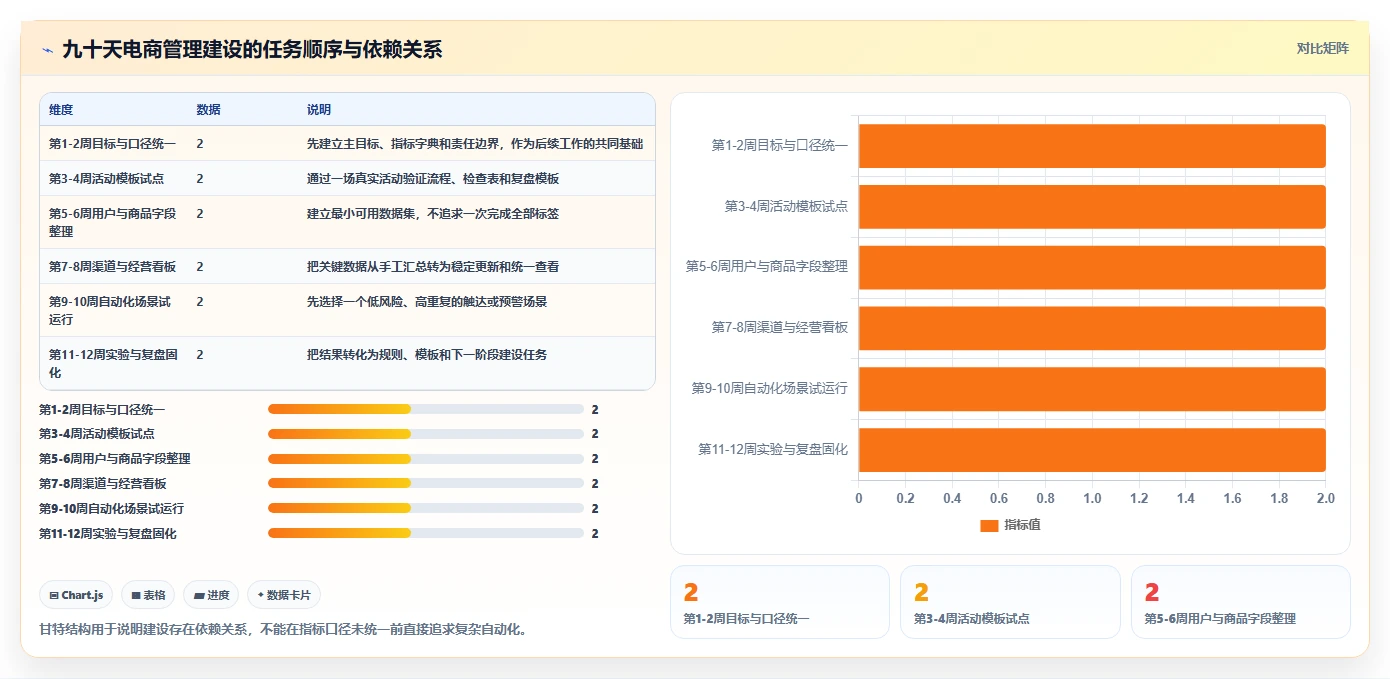Click table cell 第1-2周目标与口径统一
This screenshot has height=679, width=1390.
(x=112, y=144)
